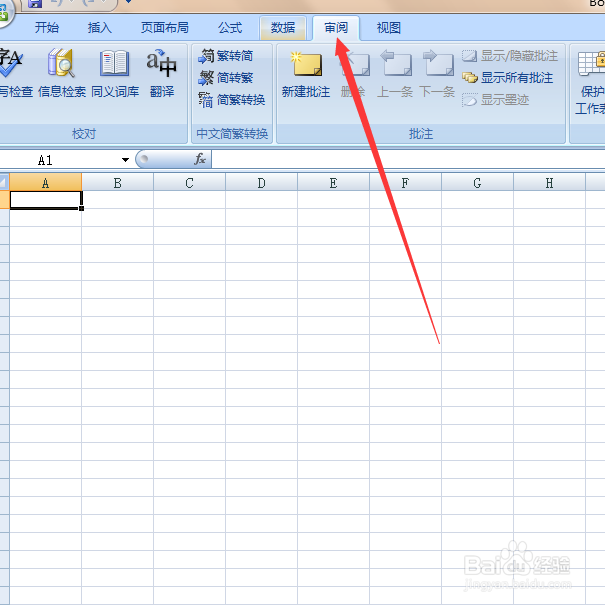Viewport: 605px width, 605px height.
Task: Run the spelling check tool
Action: 15,73
